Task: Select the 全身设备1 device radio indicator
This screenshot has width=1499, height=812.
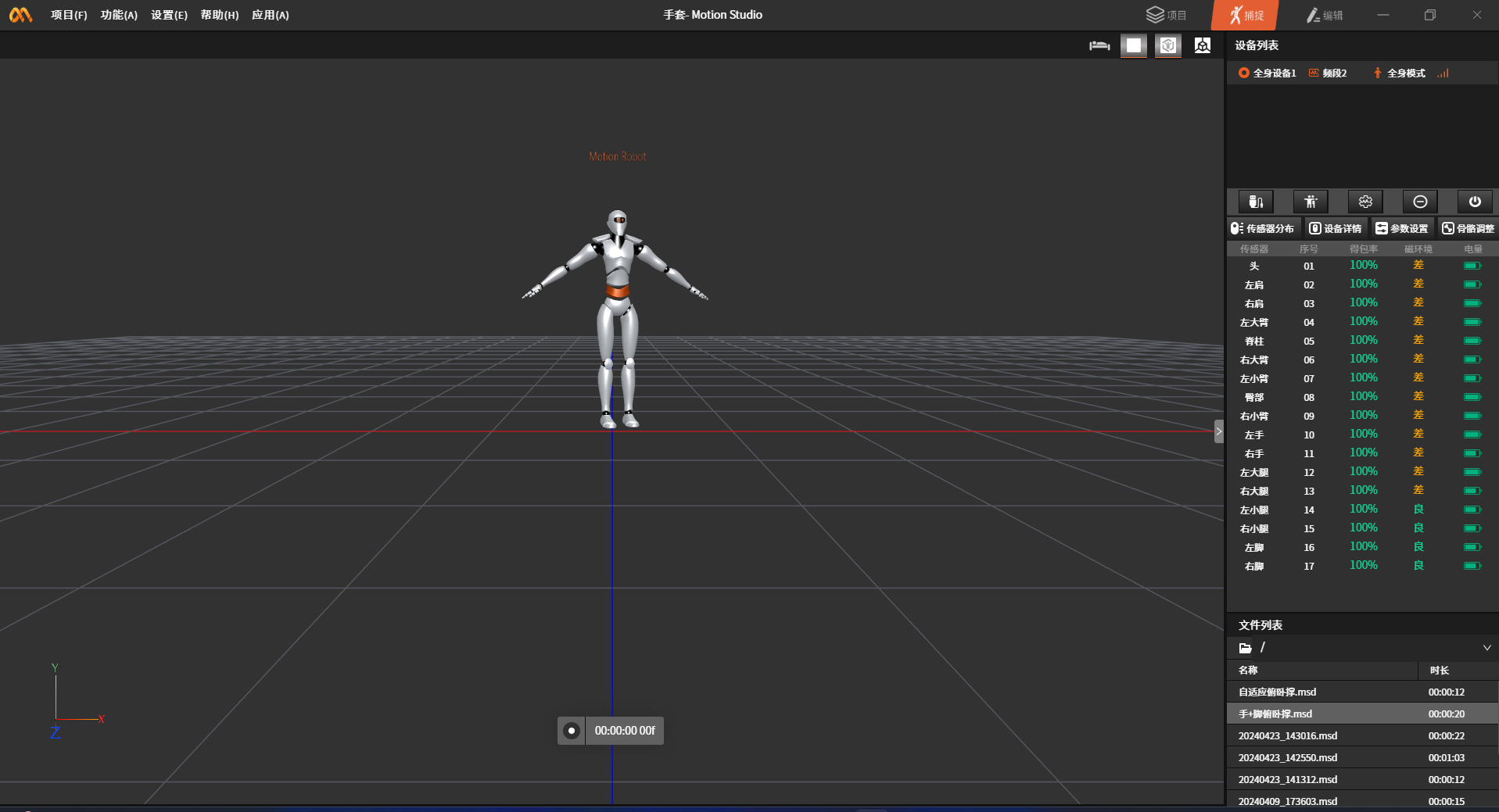Action: tap(1243, 73)
